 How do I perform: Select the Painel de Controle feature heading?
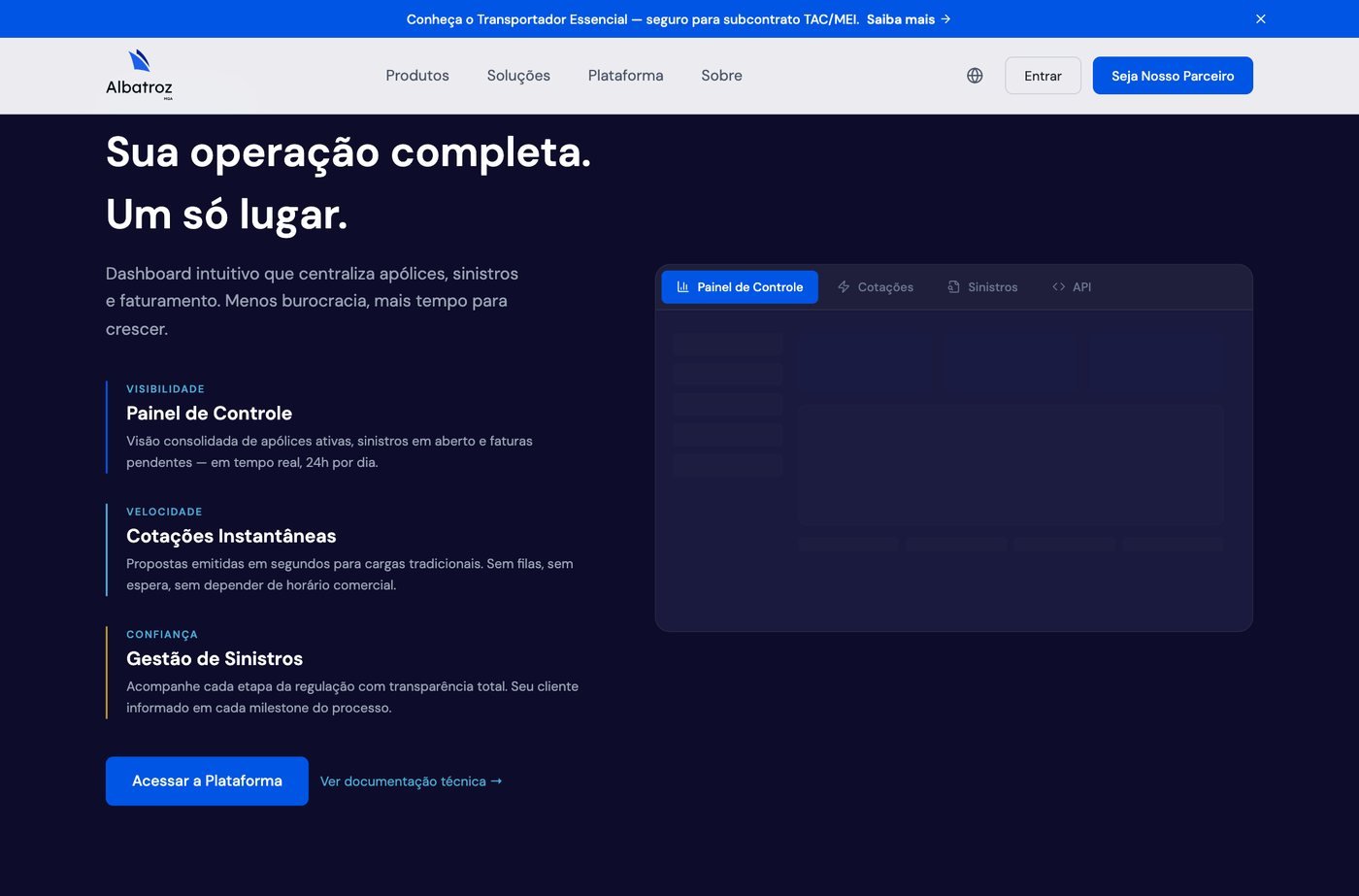point(209,414)
